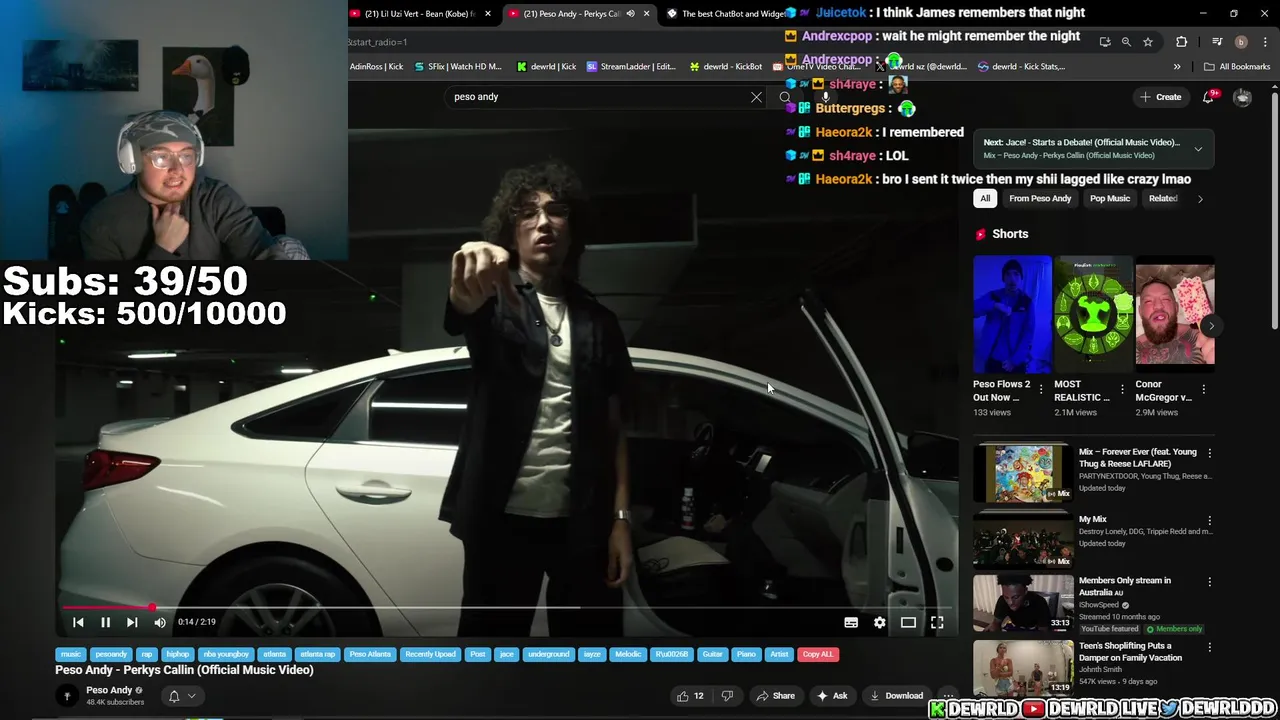This screenshot has height=720, width=1280.
Task: Mute the Peso Andy tab audio icon
Action: 630,14
